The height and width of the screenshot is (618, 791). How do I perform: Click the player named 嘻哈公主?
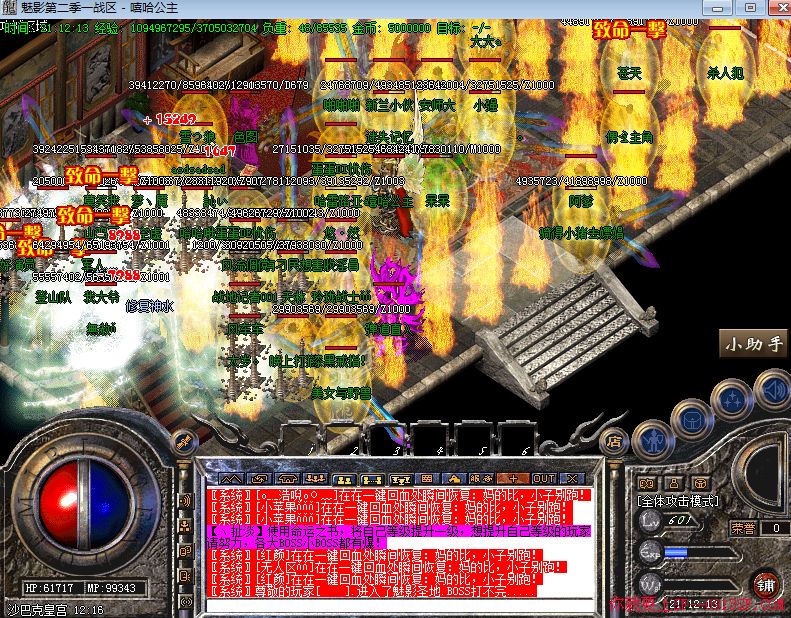389,202
